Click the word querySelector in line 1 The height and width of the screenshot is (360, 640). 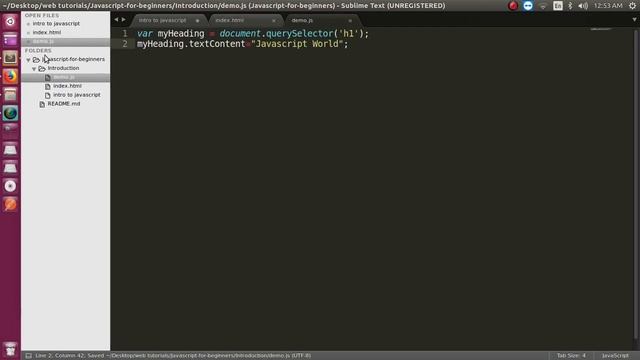[300, 33]
